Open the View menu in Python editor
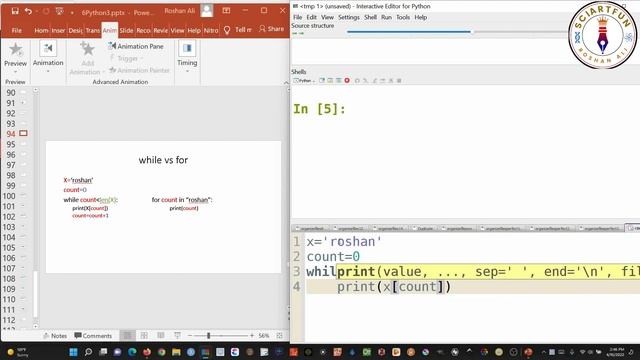This screenshot has height=360, width=640. pyautogui.click(x=327, y=17)
